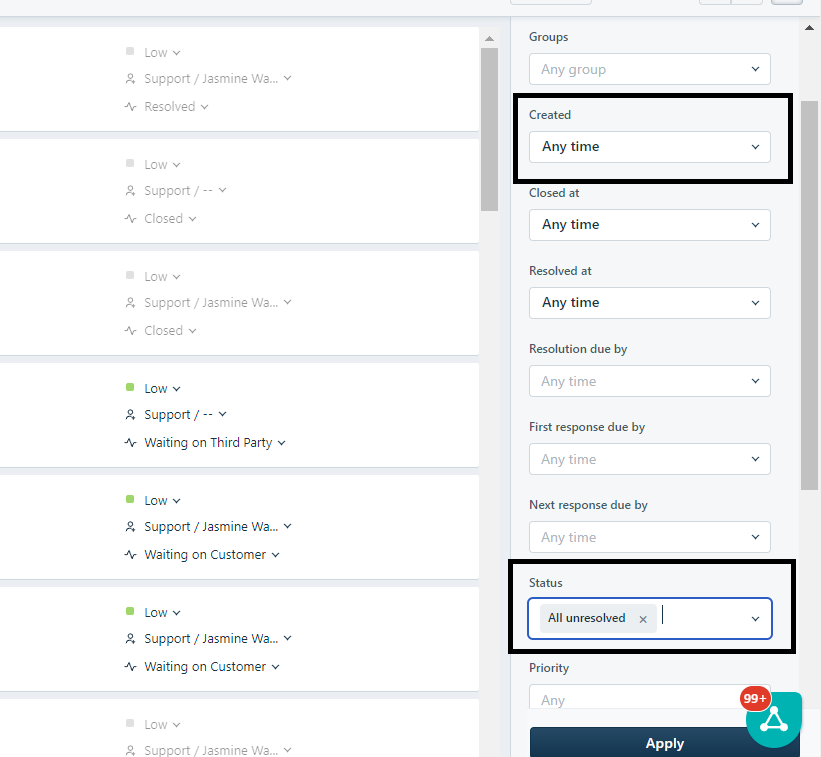Open the Next response due by dropdown

[x=649, y=537]
